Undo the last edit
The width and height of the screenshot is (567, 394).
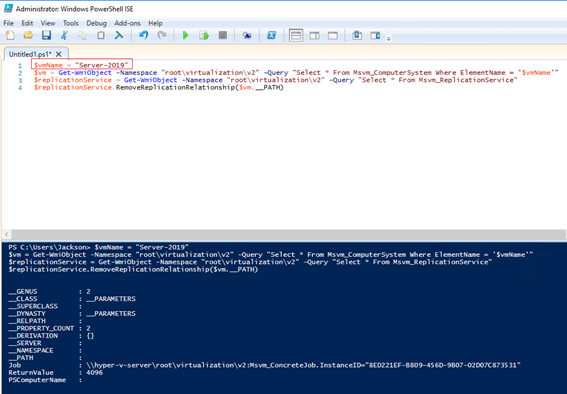(x=144, y=35)
